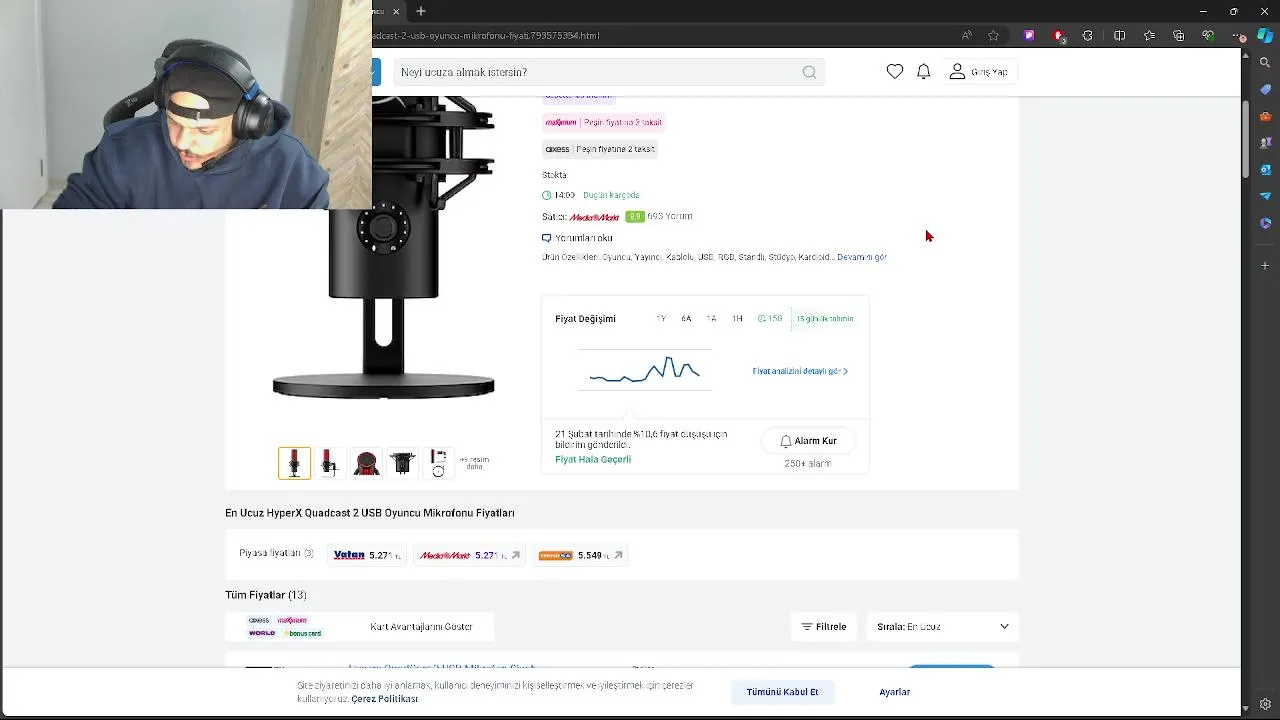Screen dimensions: 1280x720
Task: Open sidebar Games chess icon
Action: coord(1265,143)
